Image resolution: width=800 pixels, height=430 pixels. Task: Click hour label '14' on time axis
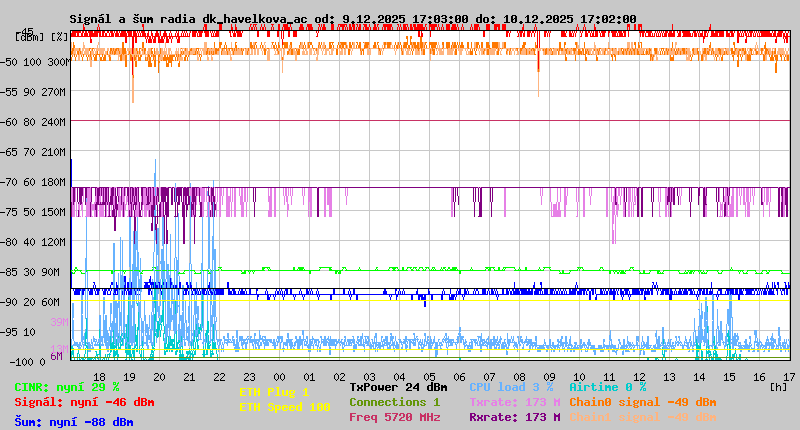[x=699, y=377]
